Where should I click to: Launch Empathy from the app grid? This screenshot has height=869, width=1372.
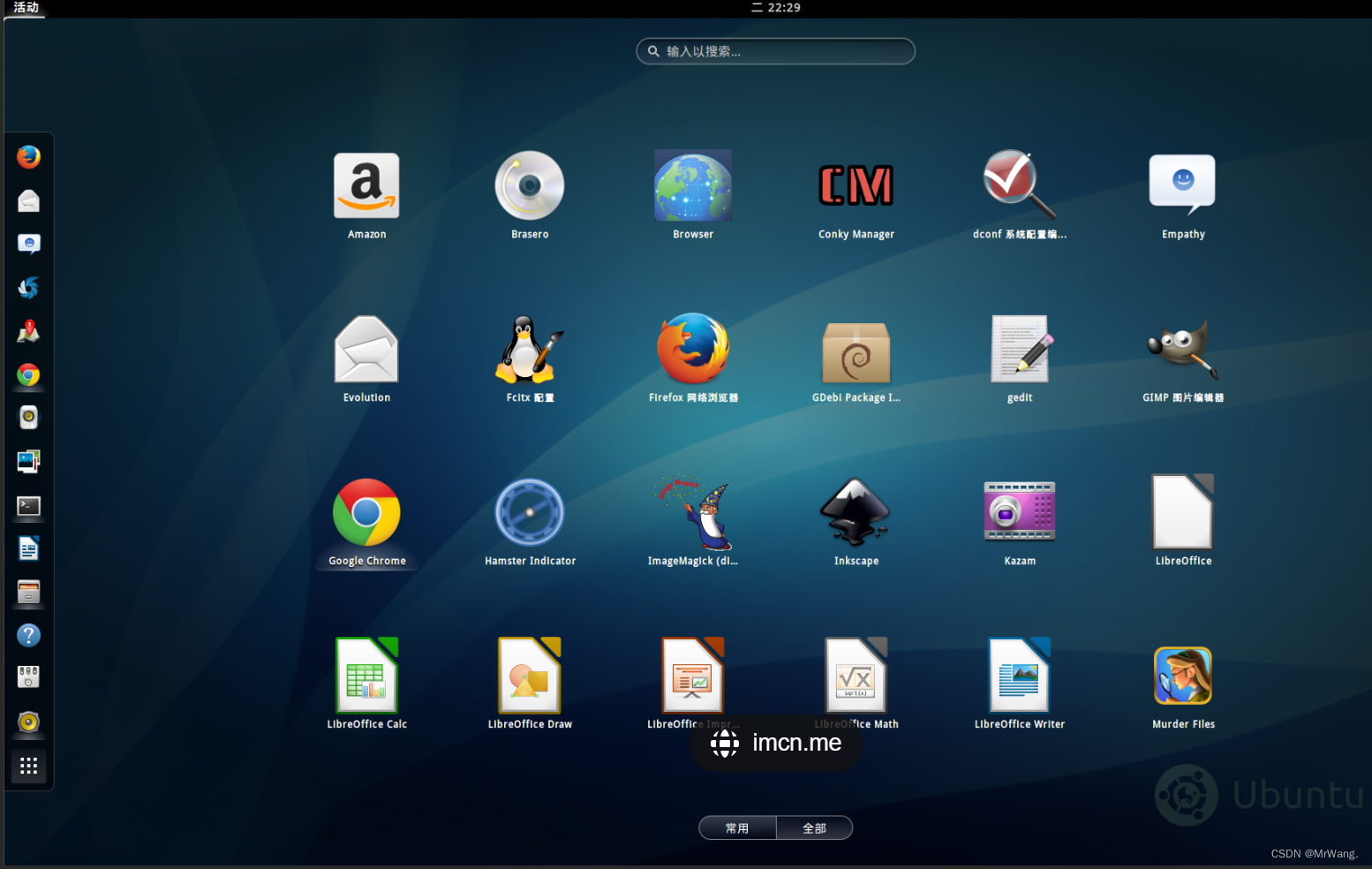[1183, 185]
